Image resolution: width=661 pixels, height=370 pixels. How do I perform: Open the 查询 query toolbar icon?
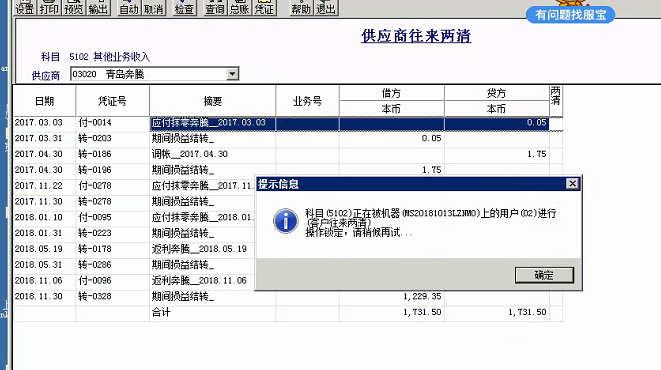click(x=215, y=7)
